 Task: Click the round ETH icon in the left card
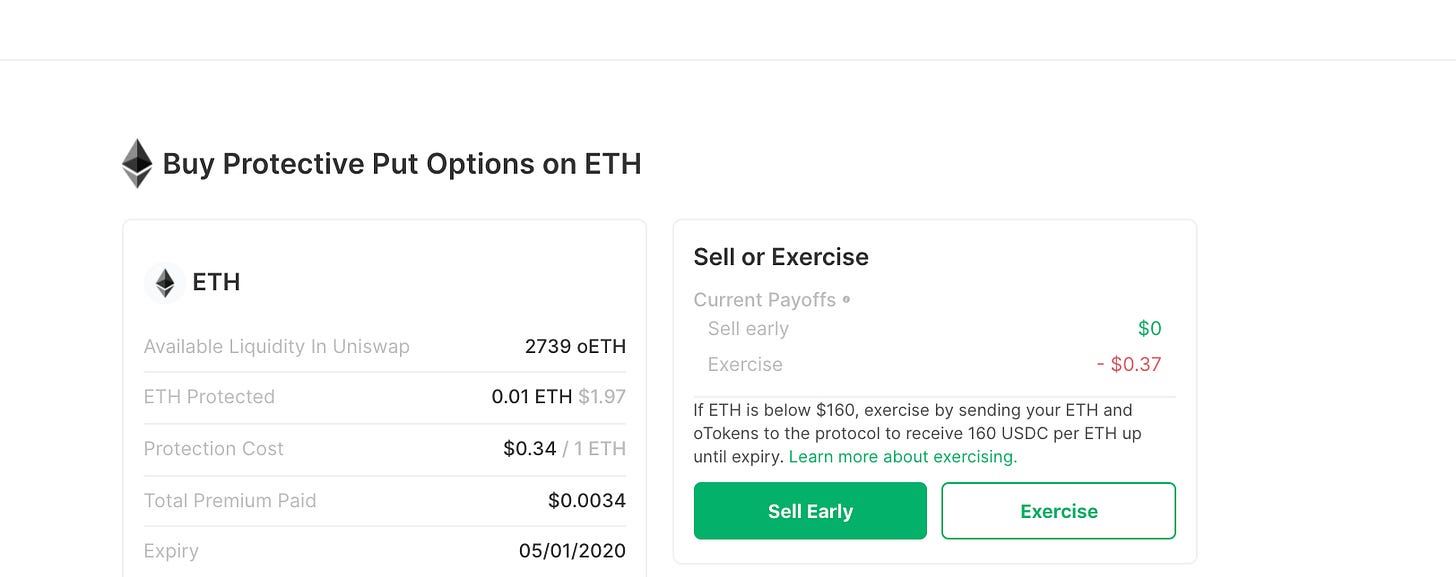point(165,283)
